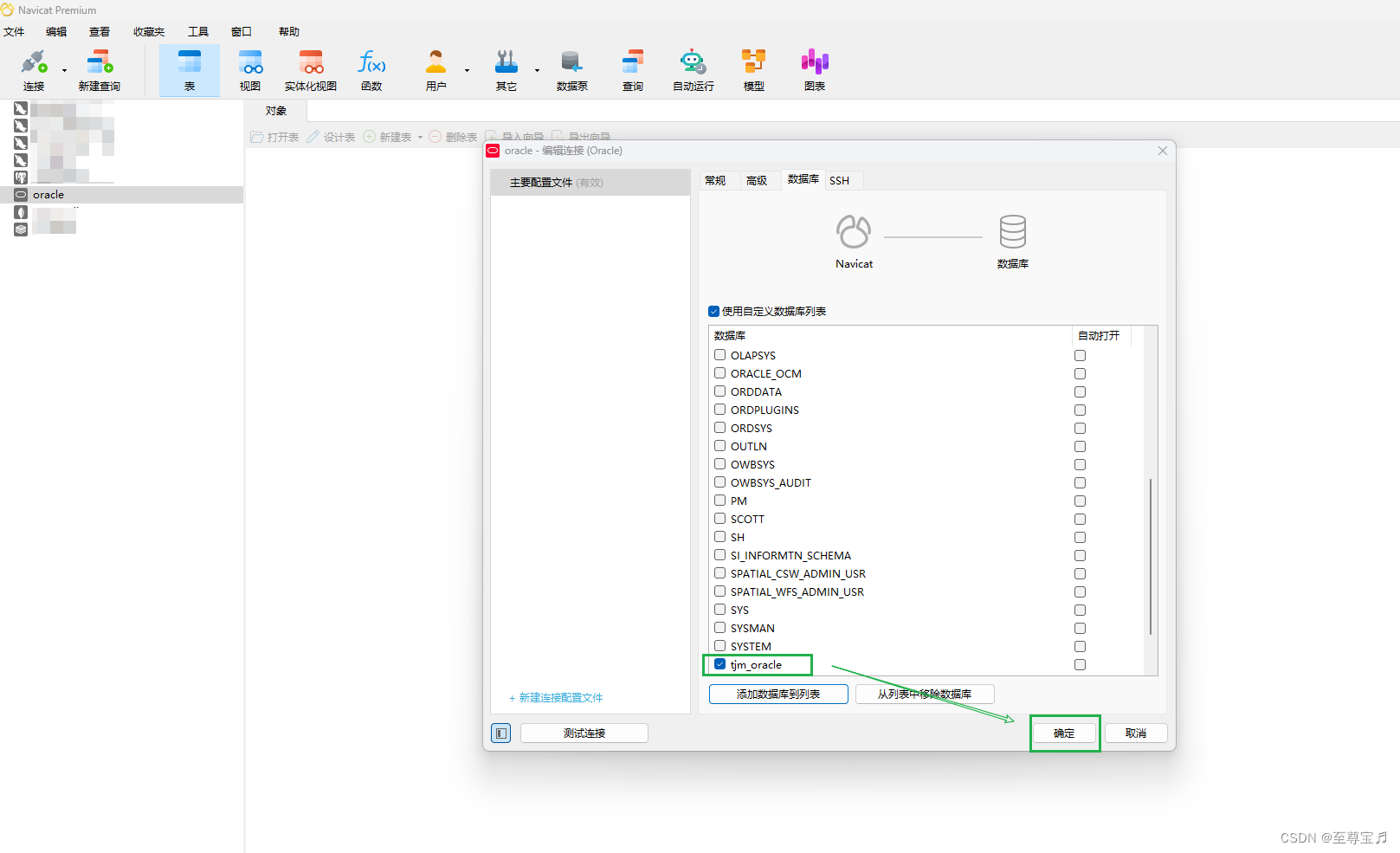
Task: Select the Table (表) toolbar icon
Action: coord(190,69)
